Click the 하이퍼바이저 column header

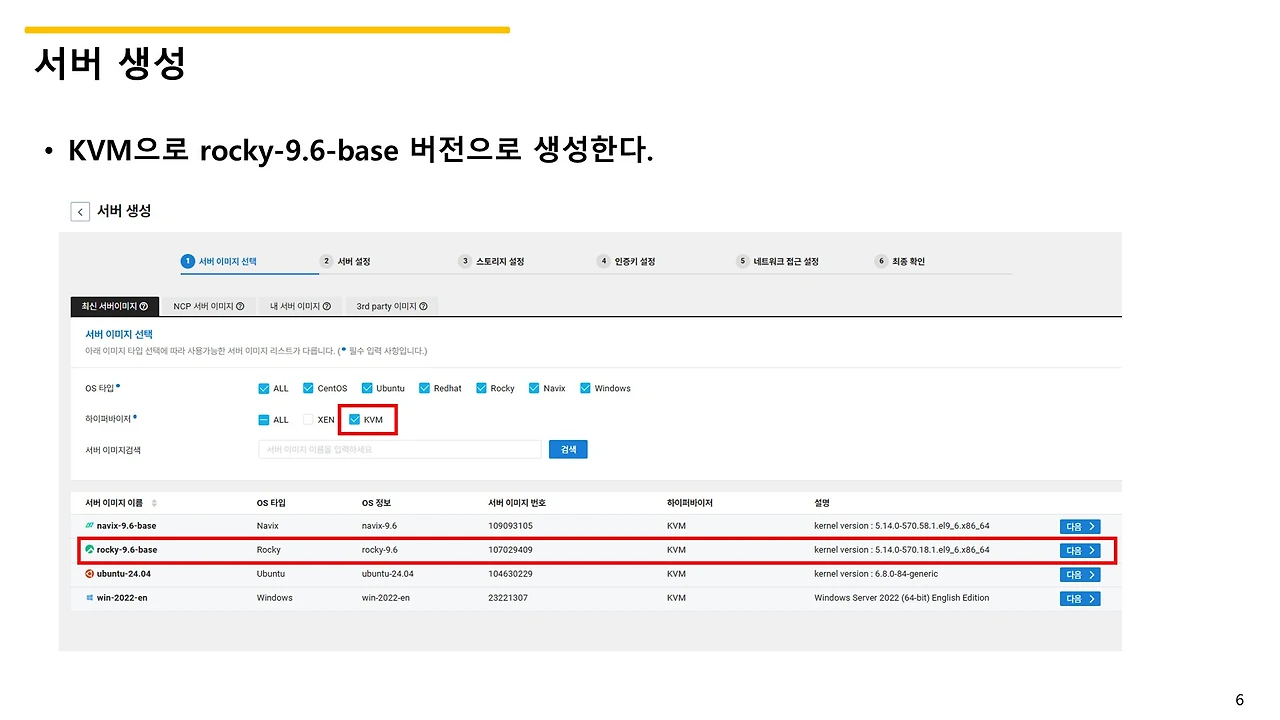click(x=690, y=503)
